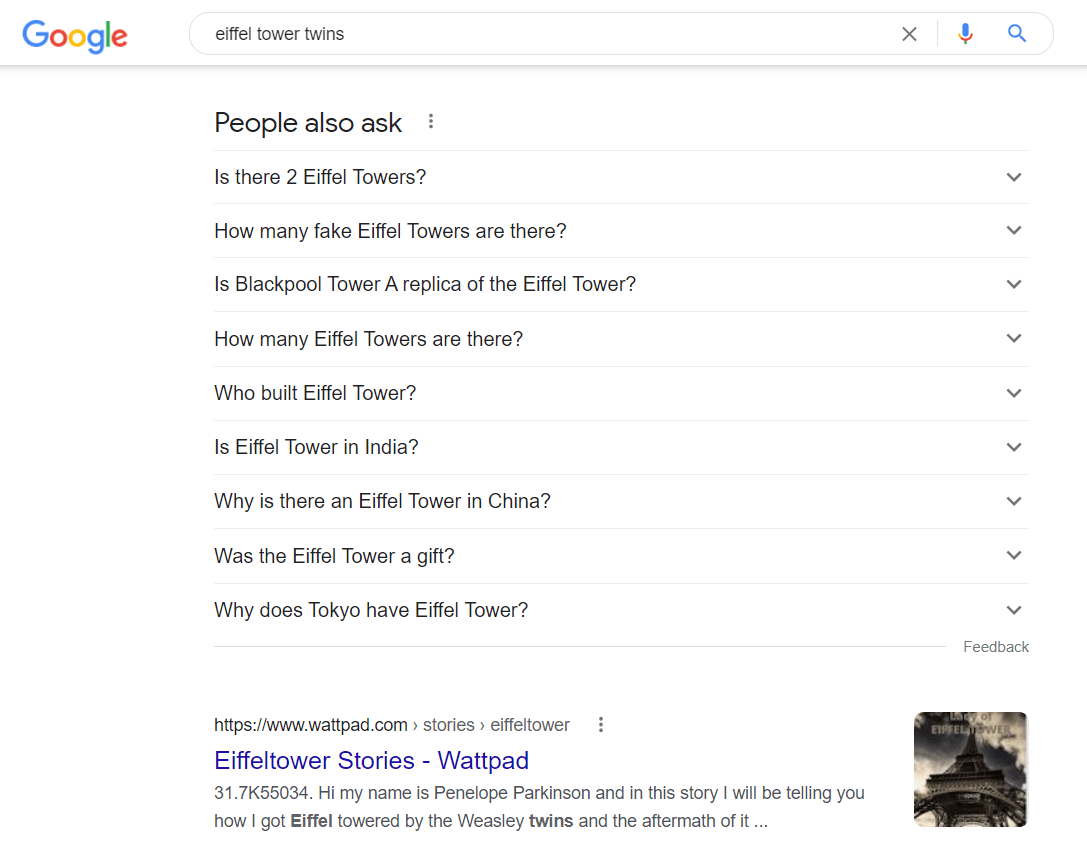This screenshot has height=854, width=1087.
Task: Click the Google logo
Action: coord(75,35)
